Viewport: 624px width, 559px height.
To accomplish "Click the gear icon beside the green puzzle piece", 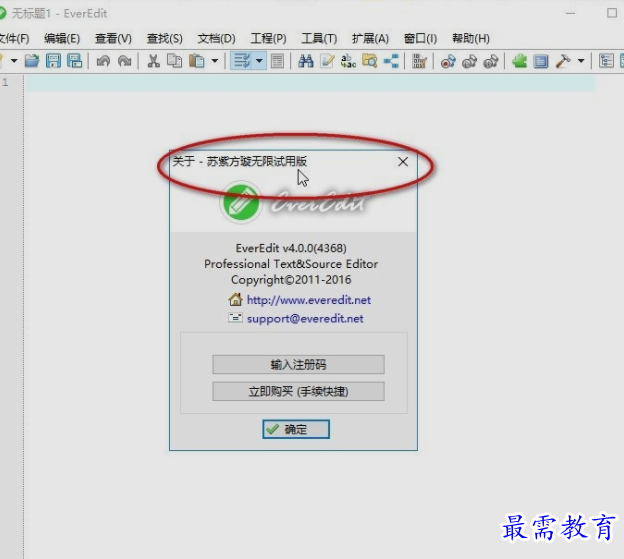I will (x=491, y=61).
